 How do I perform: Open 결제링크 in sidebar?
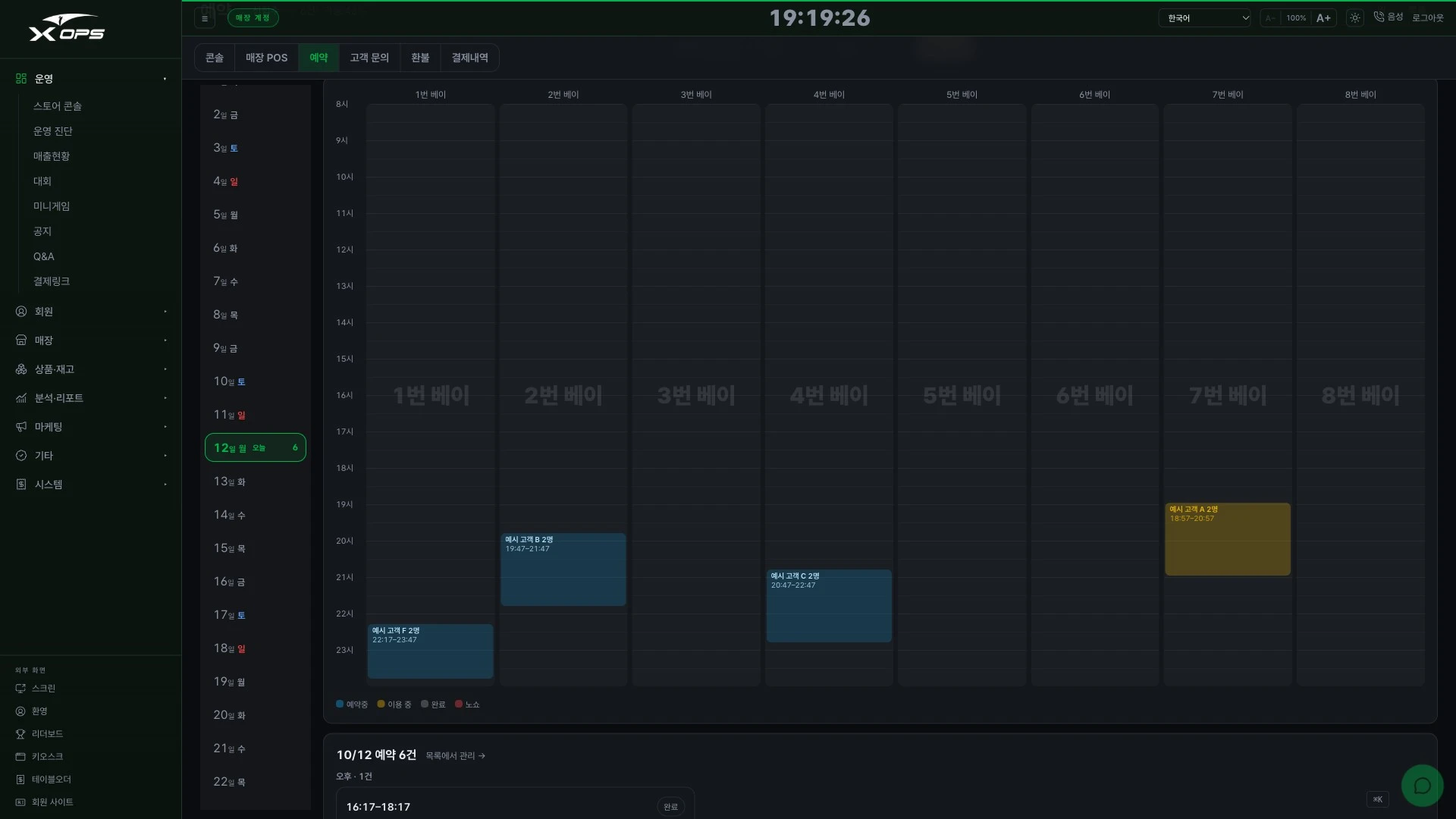pyautogui.click(x=52, y=281)
